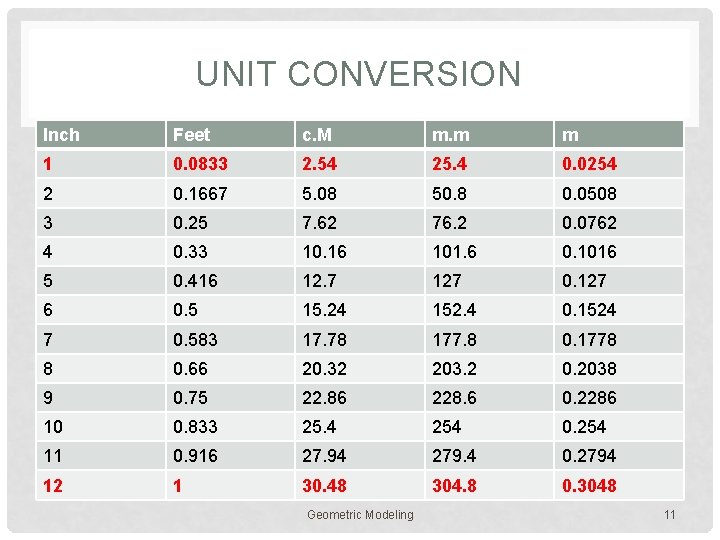Click the 0.0762 value cell
Screen dimensions: 720x540
coord(589,222)
